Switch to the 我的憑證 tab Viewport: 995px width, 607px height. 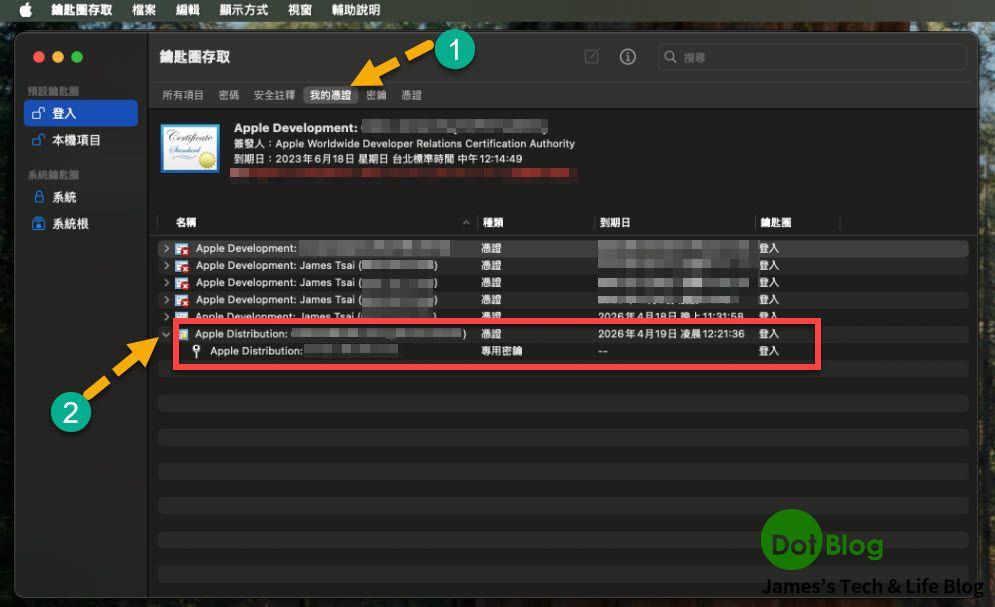click(330, 95)
